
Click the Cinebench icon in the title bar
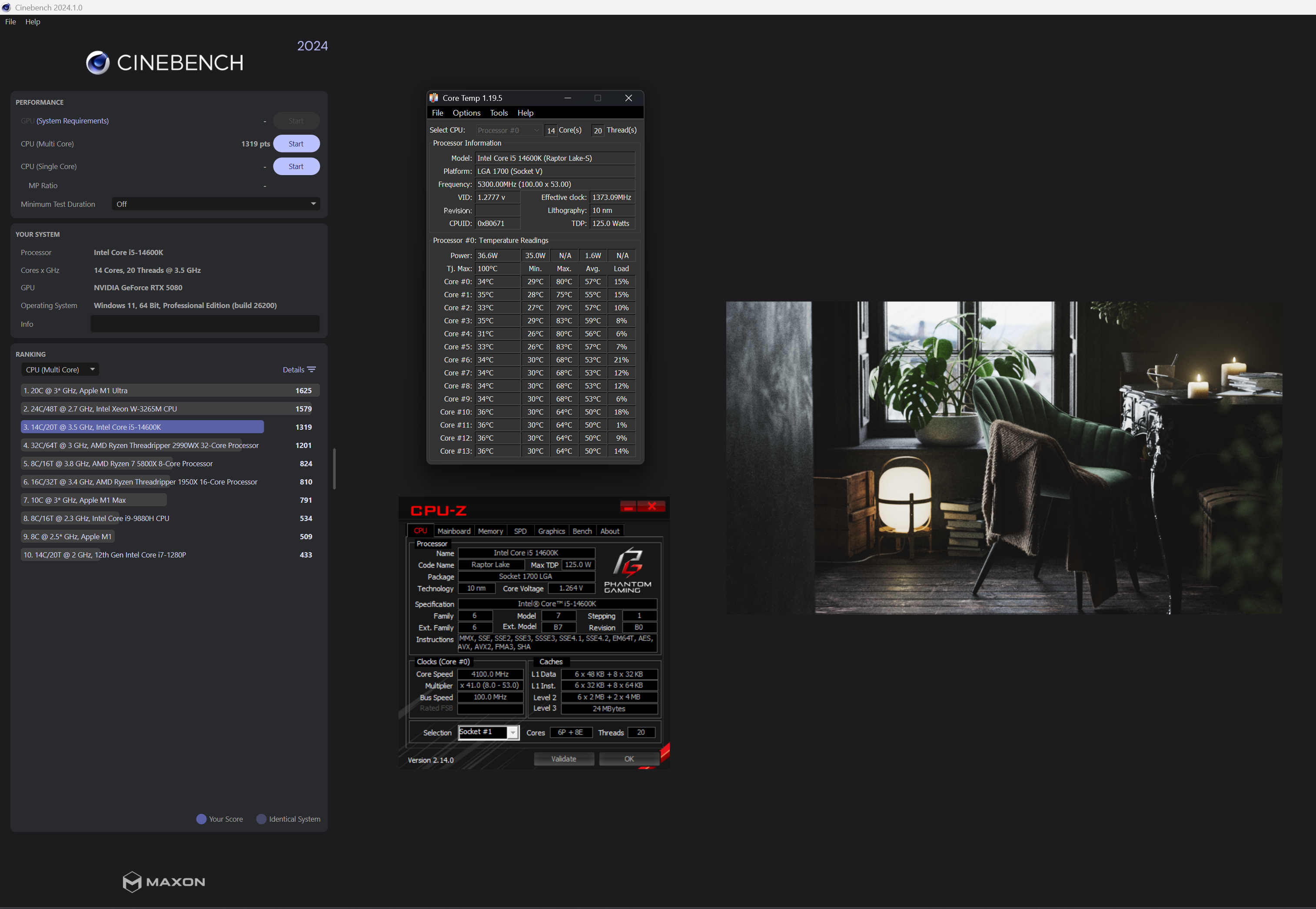pyautogui.click(x=6, y=7)
